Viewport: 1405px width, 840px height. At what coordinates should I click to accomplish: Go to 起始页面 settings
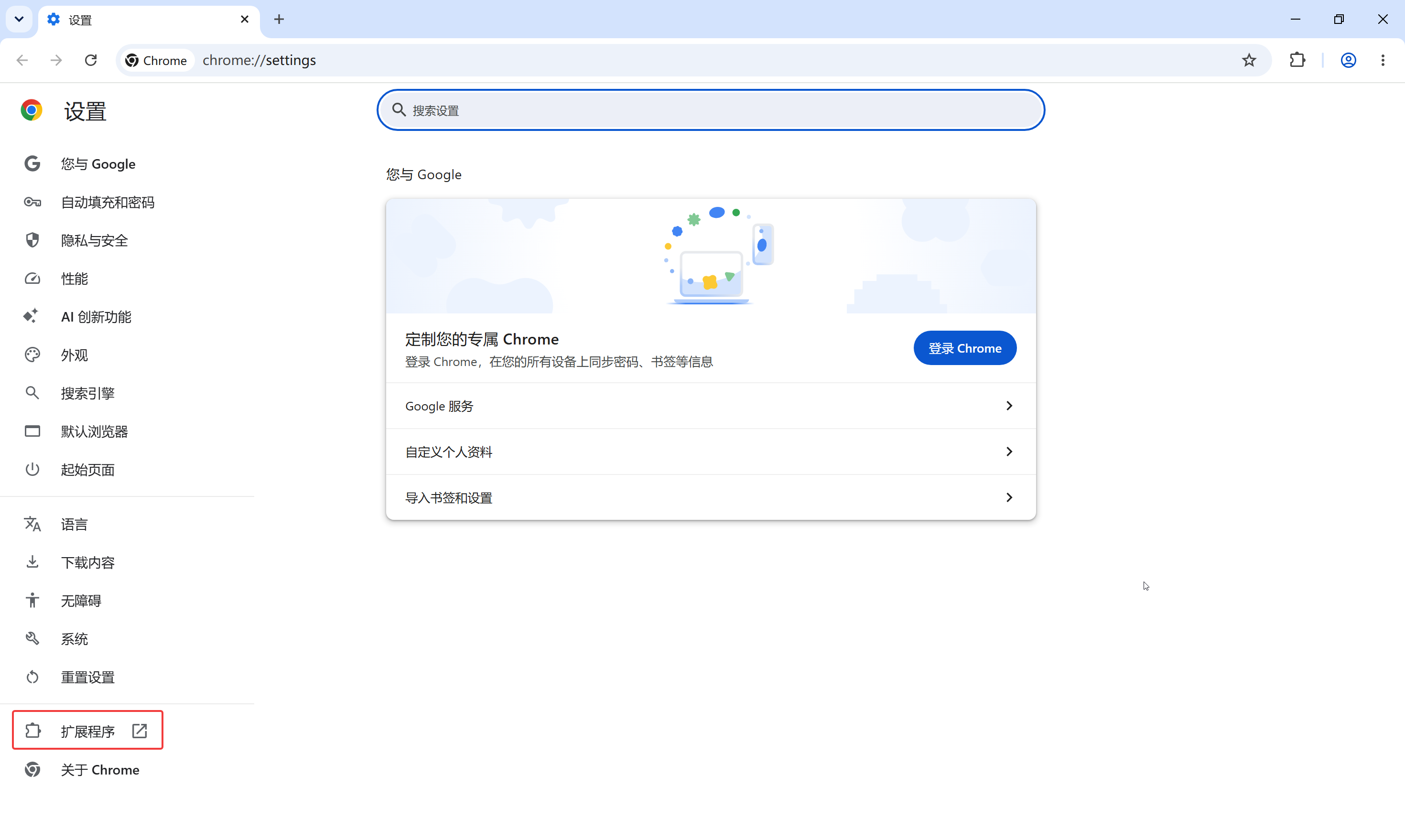(88, 469)
